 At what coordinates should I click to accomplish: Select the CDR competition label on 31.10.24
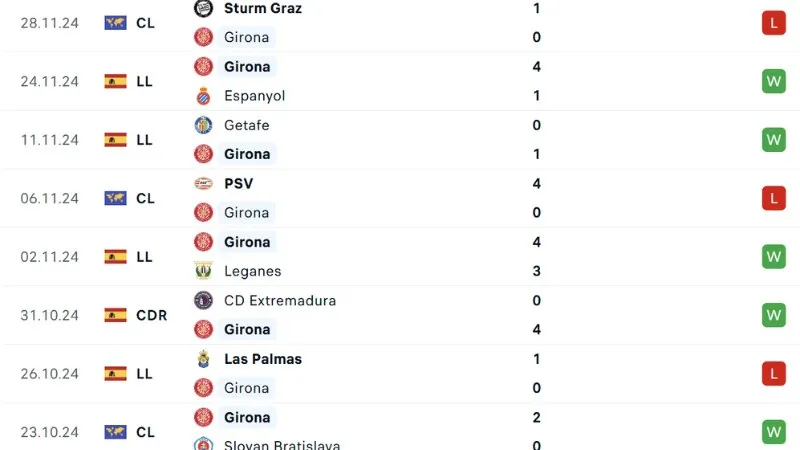tap(151, 315)
